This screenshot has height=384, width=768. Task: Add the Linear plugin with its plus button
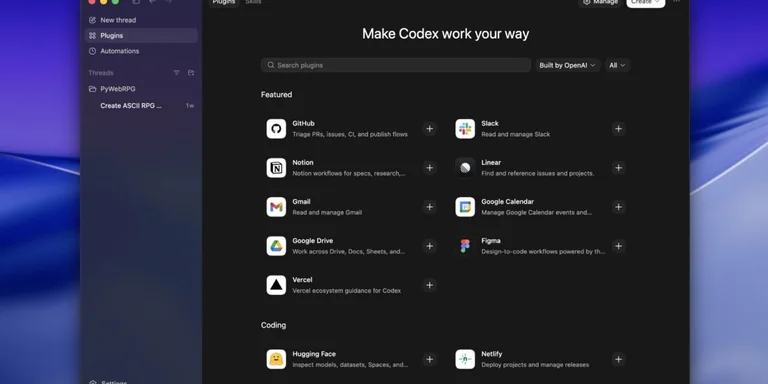pos(619,168)
